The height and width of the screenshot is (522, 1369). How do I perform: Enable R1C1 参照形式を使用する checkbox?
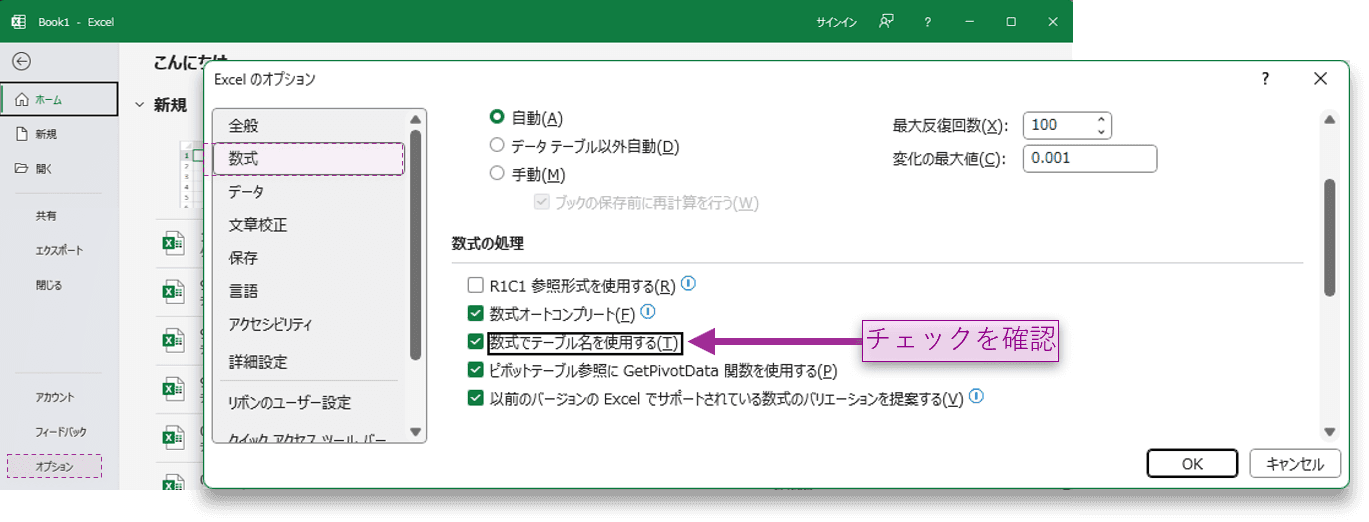click(x=476, y=286)
